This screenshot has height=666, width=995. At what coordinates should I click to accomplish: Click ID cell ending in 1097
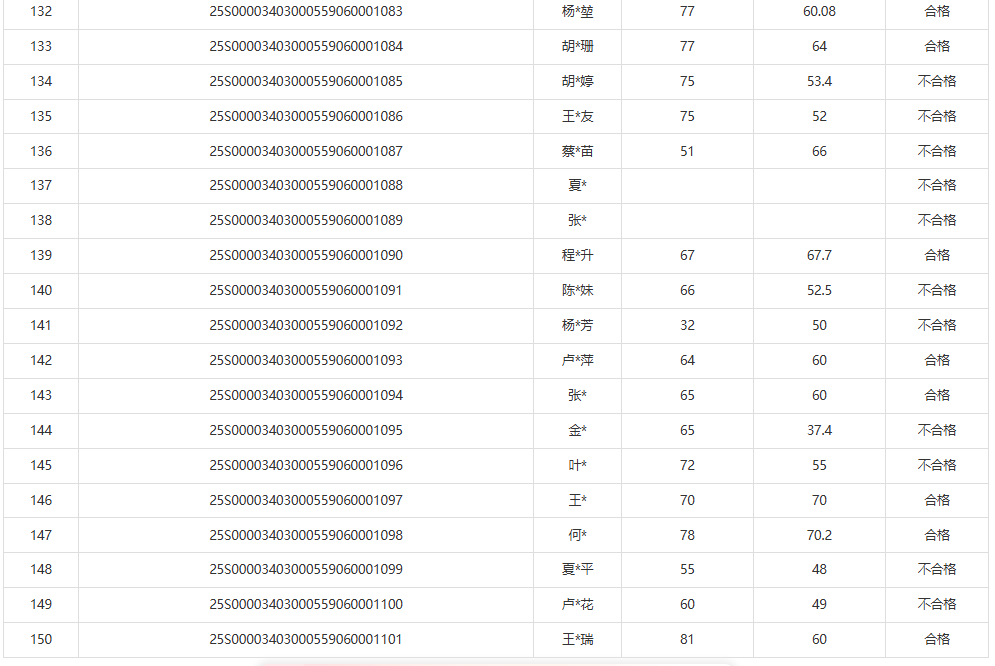click(x=306, y=500)
